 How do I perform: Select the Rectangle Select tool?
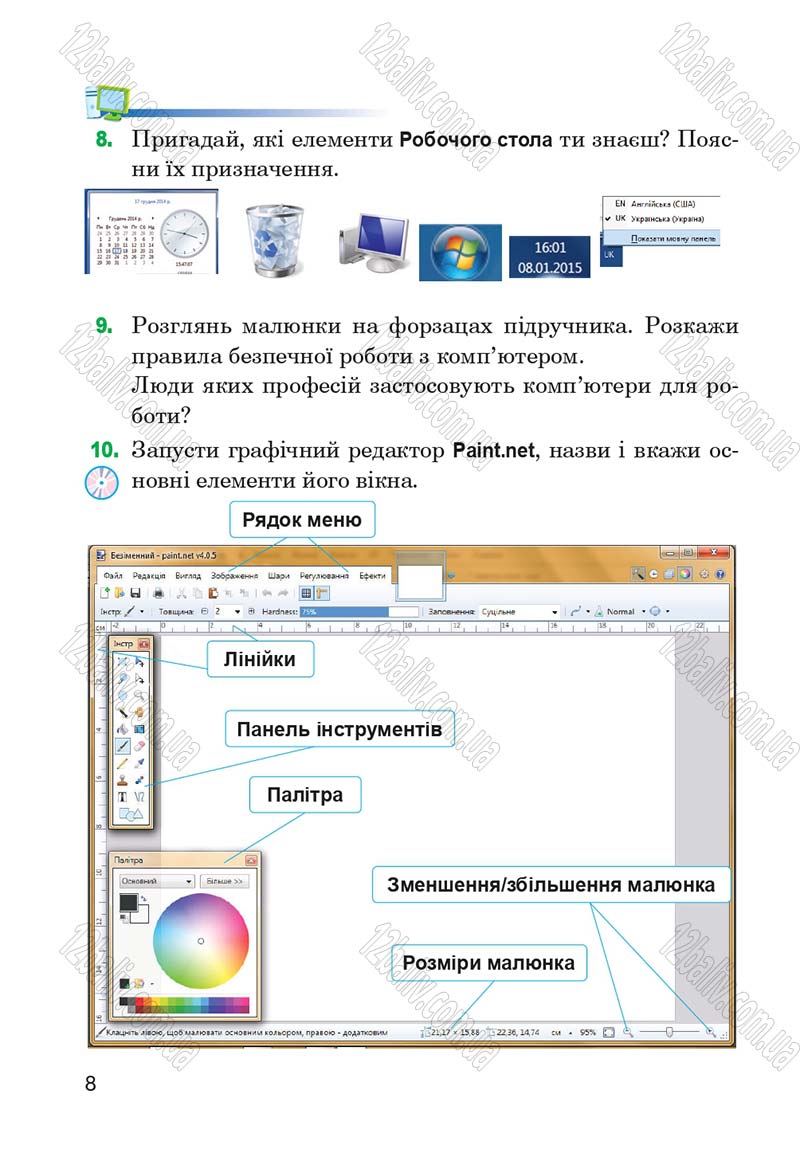click(x=122, y=662)
